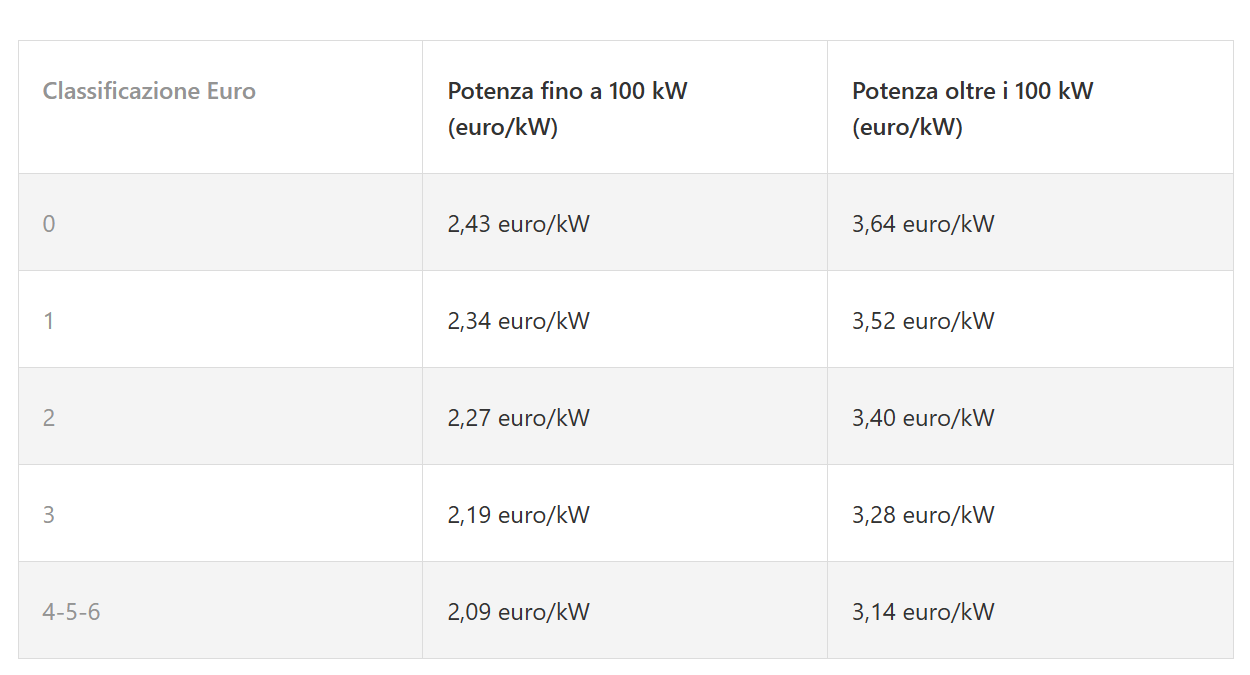Click the Classificazione Euro column header
The width and height of the screenshot is (1250, 675).
click(x=149, y=91)
